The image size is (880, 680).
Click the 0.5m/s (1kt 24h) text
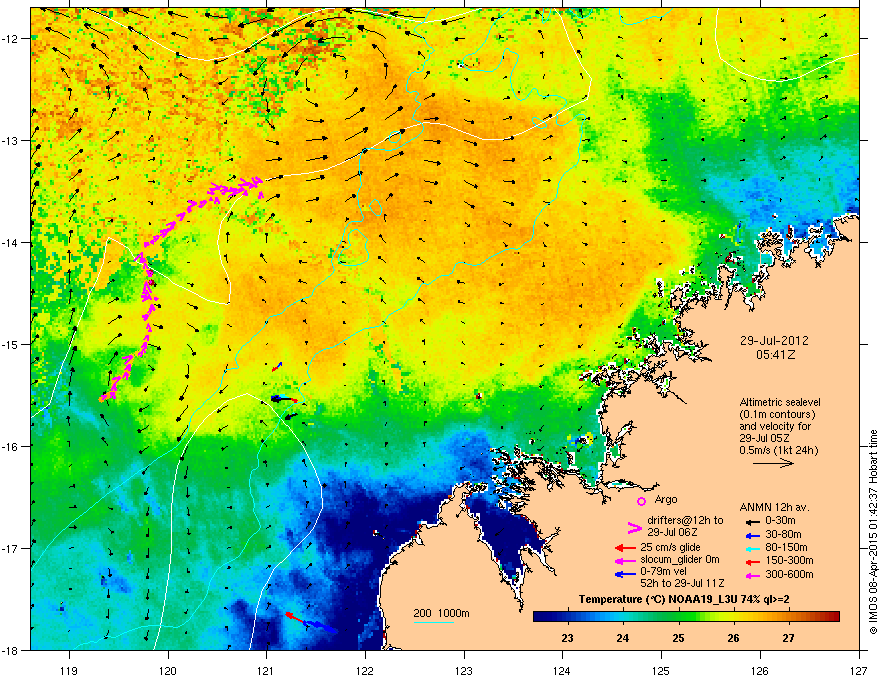click(778, 451)
